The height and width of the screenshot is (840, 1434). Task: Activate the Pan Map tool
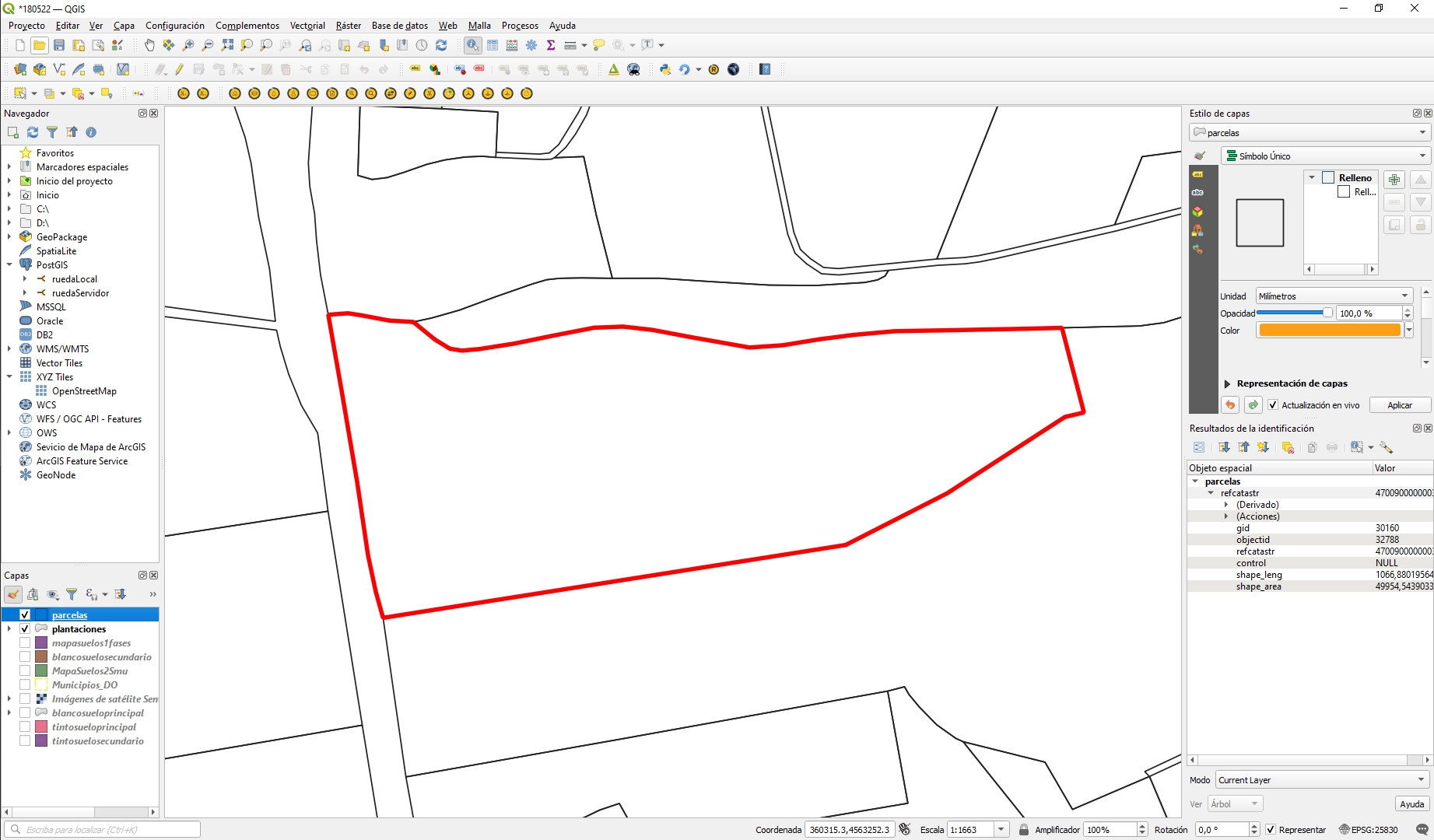[149, 45]
